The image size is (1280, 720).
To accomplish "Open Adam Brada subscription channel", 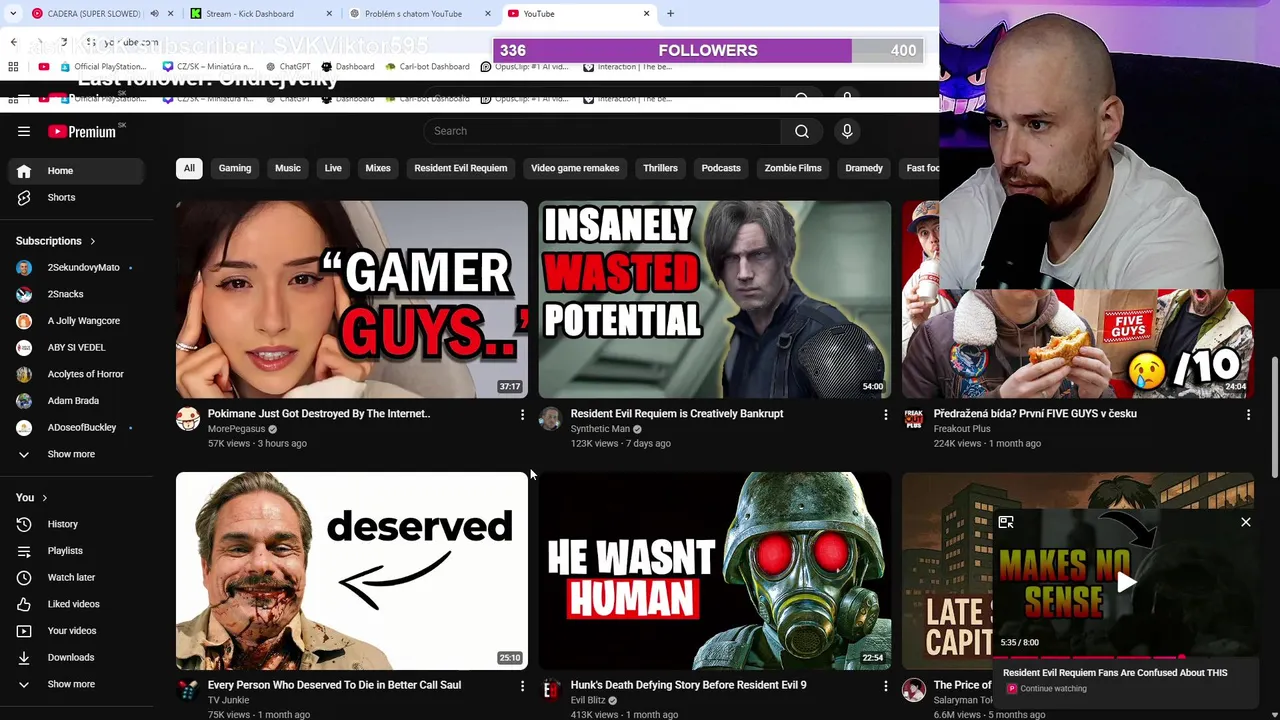I will (76, 401).
